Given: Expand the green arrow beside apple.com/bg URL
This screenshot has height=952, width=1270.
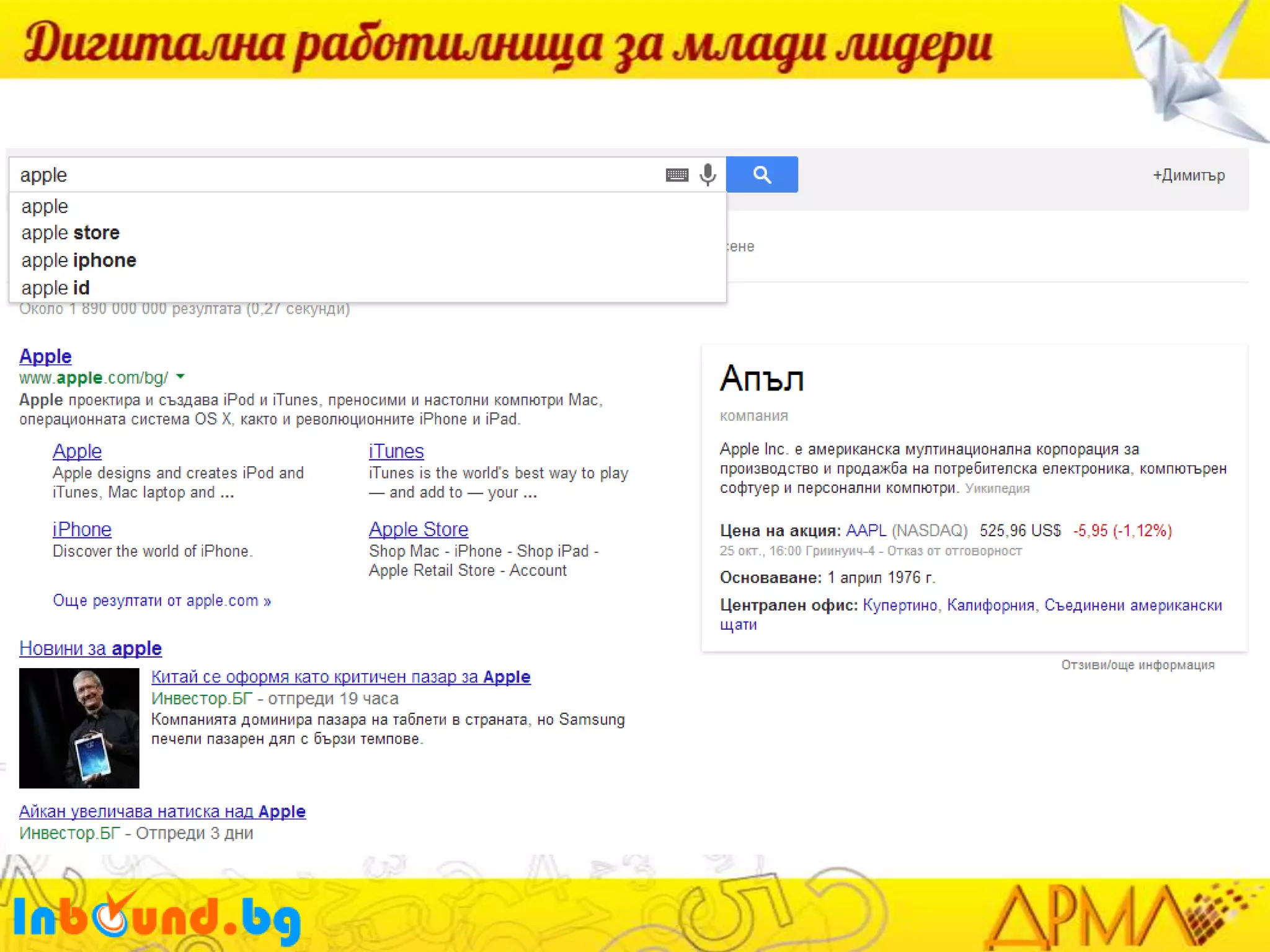Looking at the screenshot, I should [180, 376].
